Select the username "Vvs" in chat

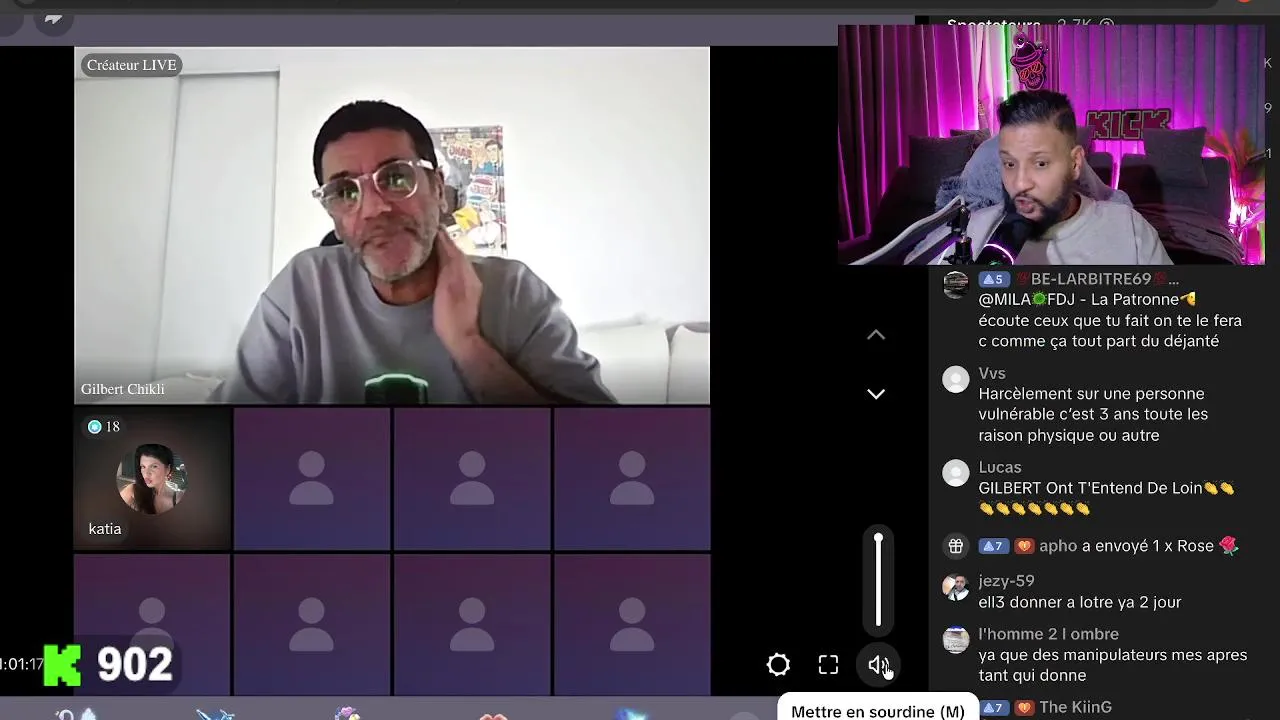(x=992, y=373)
